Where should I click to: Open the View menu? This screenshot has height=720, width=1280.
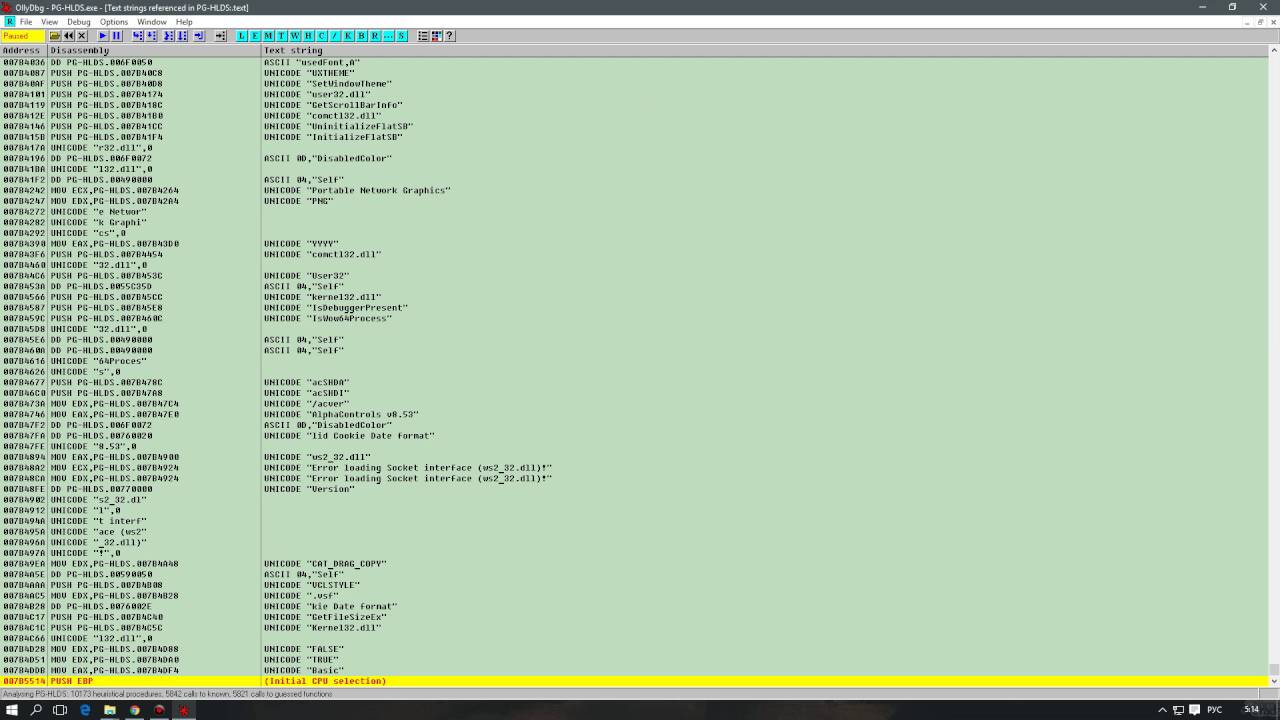(49, 21)
